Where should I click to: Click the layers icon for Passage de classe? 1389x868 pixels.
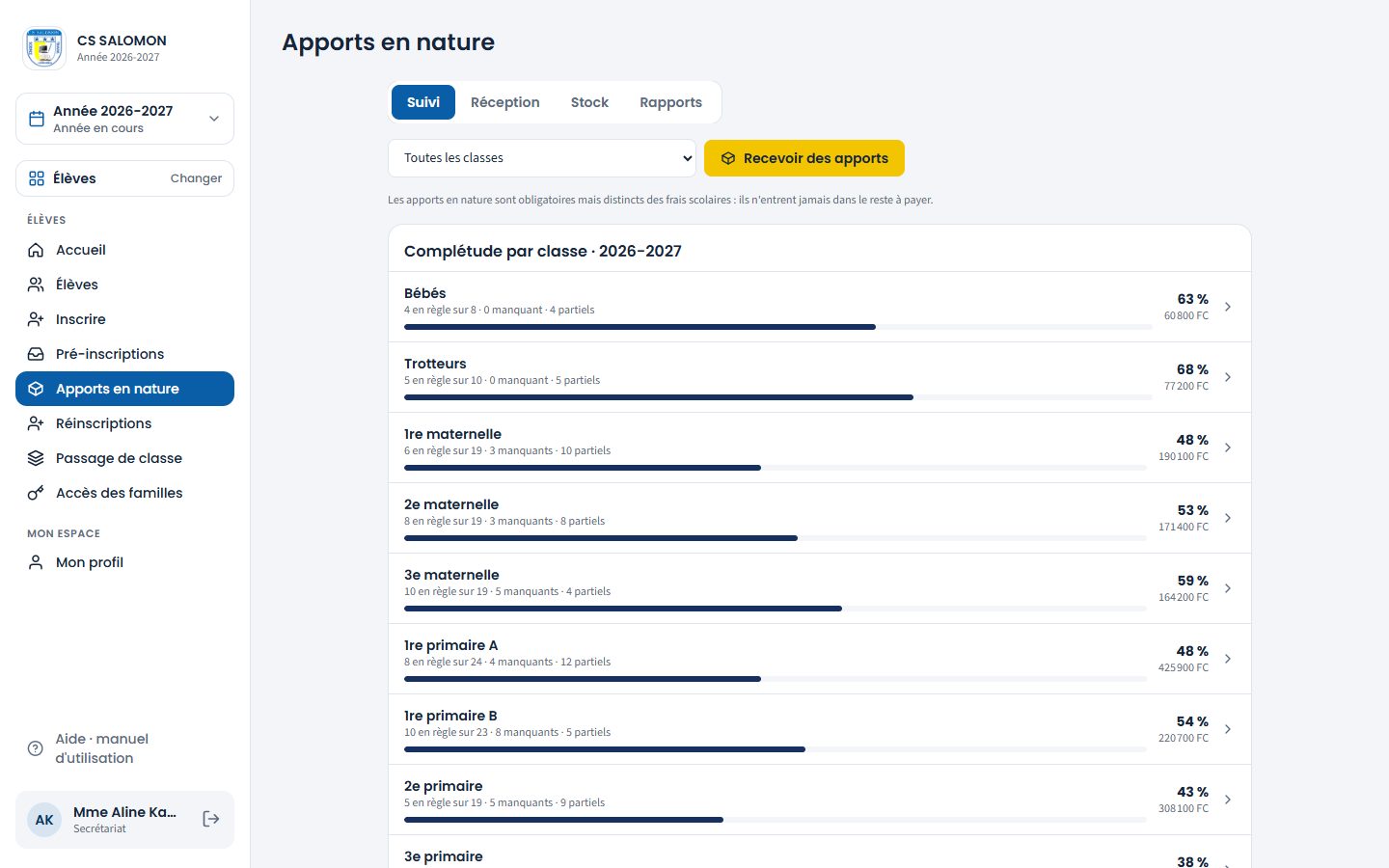36,458
